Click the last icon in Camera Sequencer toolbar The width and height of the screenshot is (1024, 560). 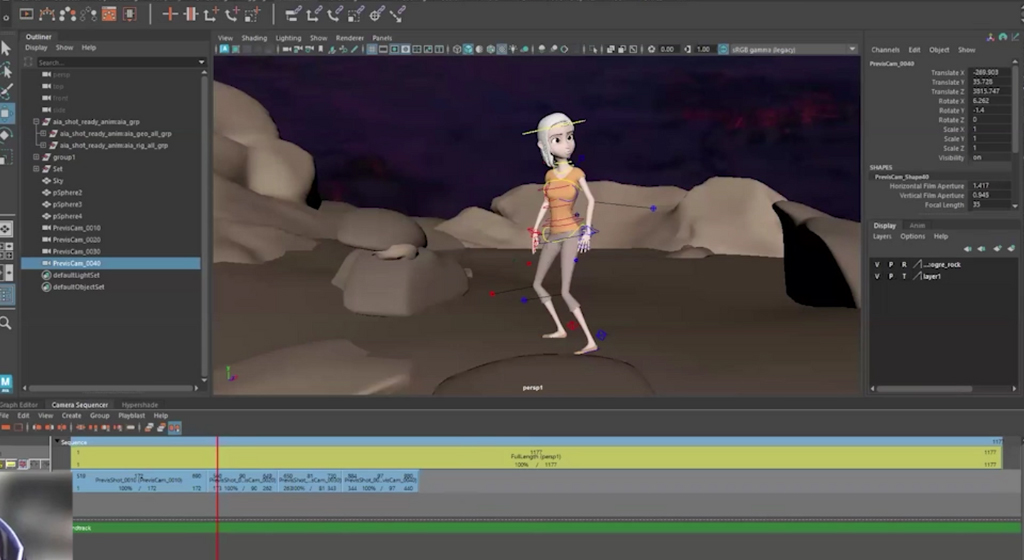(x=174, y=427)
